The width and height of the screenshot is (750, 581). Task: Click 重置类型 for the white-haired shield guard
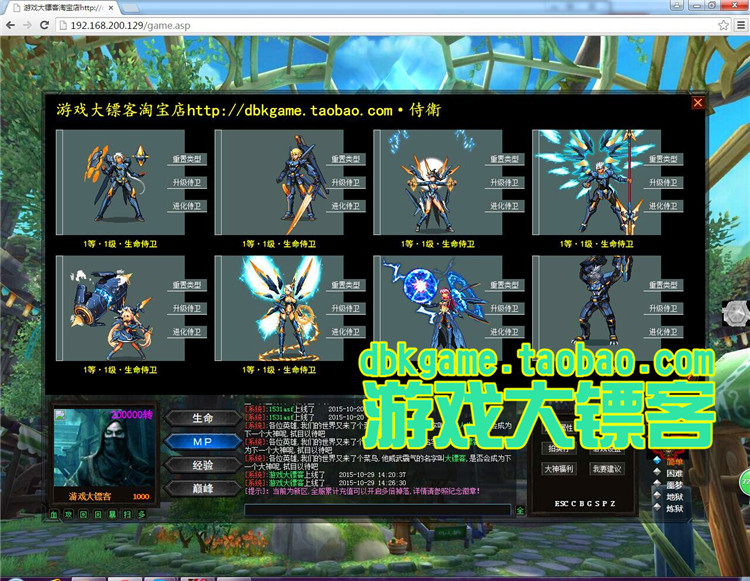pyautogui.click(x=187, y=159)
